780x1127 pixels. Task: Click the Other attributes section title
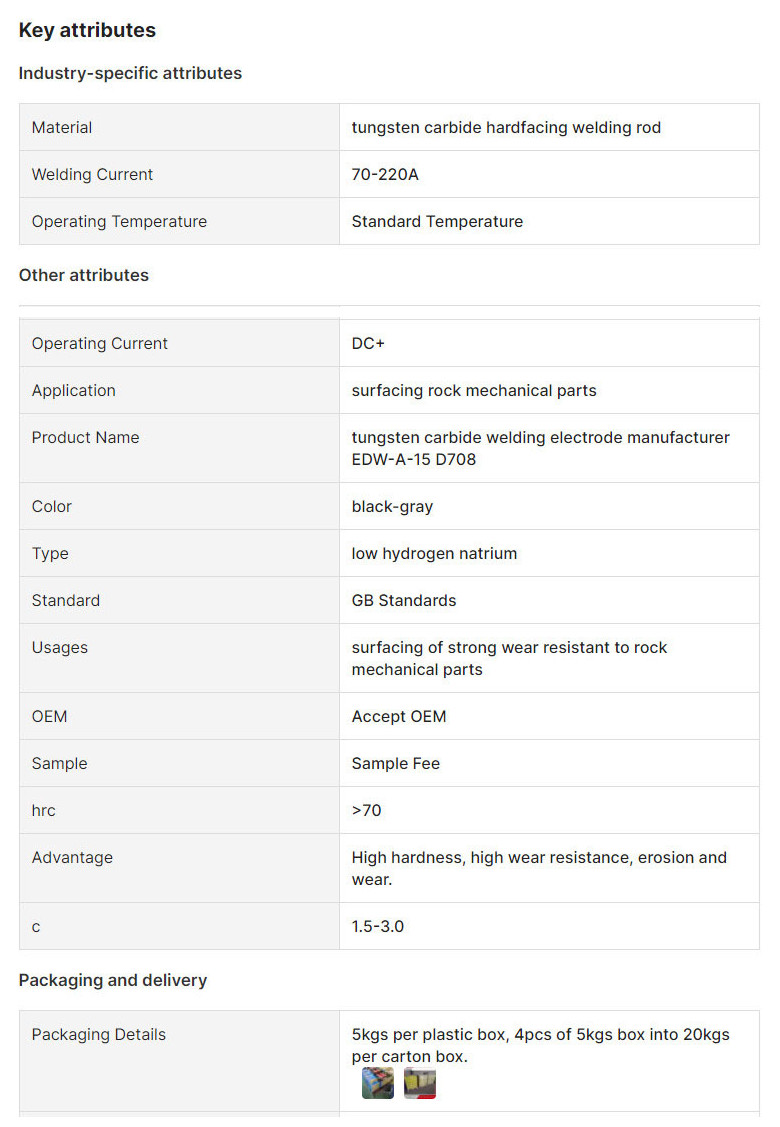coord(84,275)
